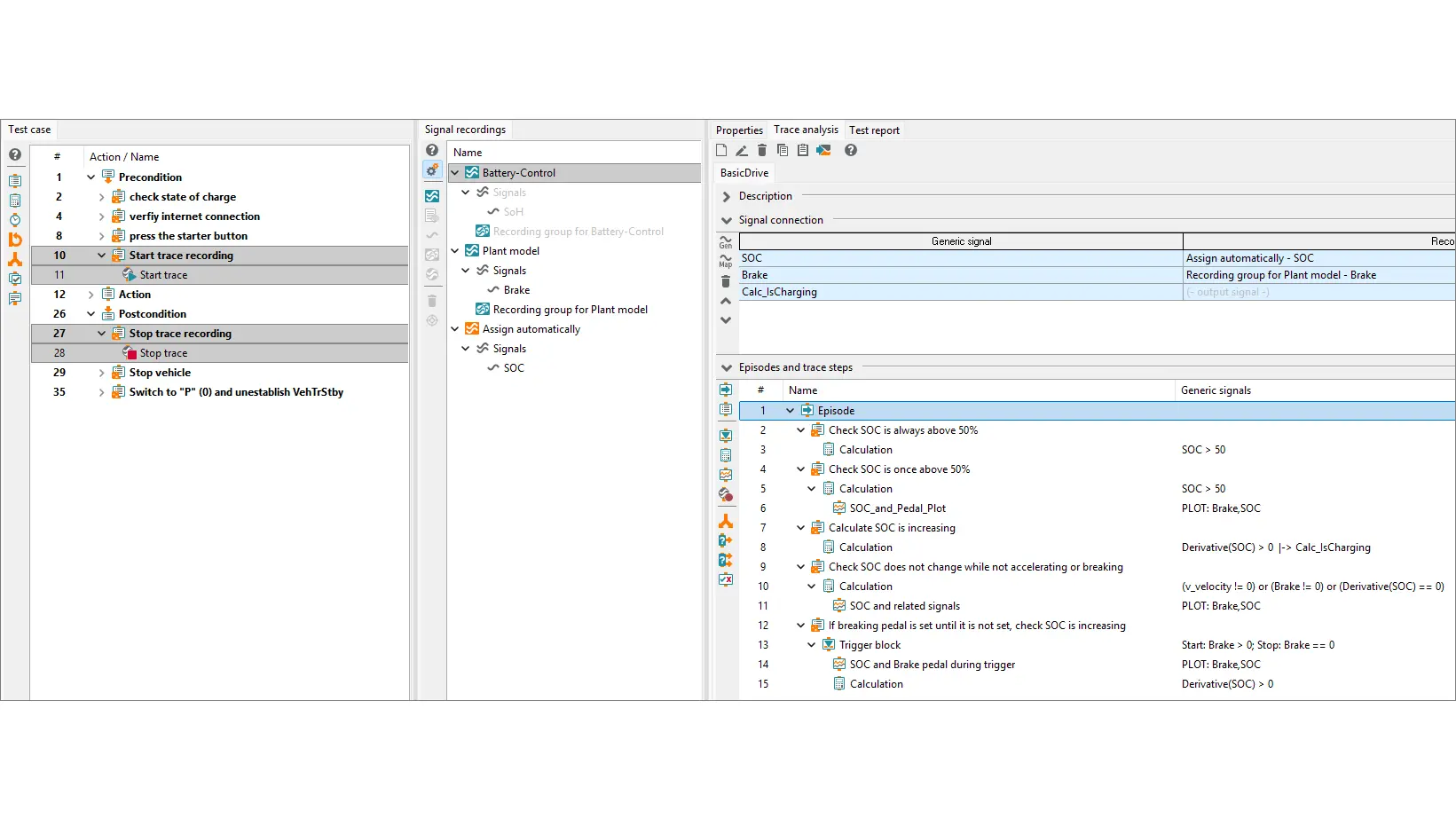
Task: Select the SOC signal under Assign automatically
Action: coord(514,368)
